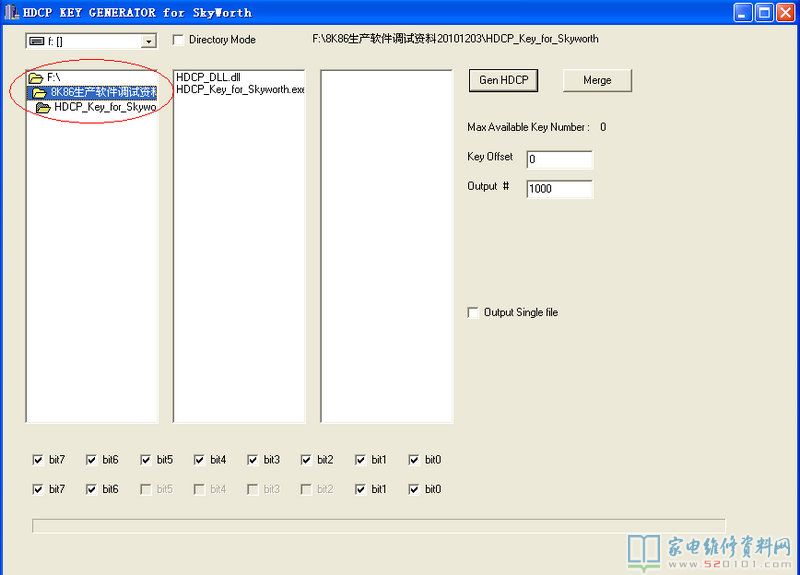Uncheck bit0 in the first row
The width and height of the screenshot is (800, 575).
[x=414, y=460]
